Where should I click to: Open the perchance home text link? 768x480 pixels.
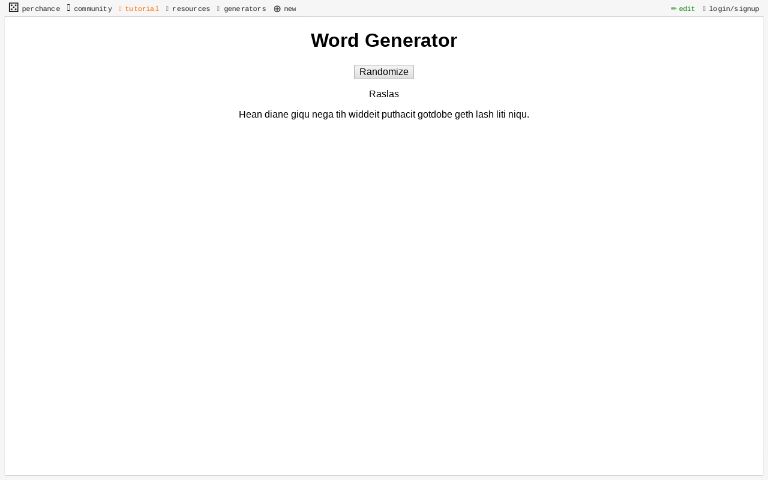click(41, 9)
